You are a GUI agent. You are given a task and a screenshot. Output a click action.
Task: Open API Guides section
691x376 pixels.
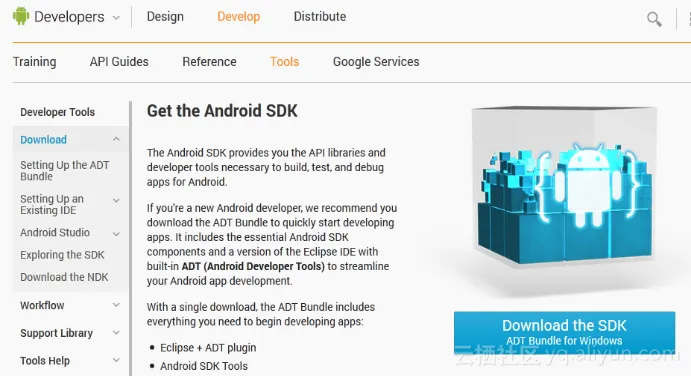[119, 62]
